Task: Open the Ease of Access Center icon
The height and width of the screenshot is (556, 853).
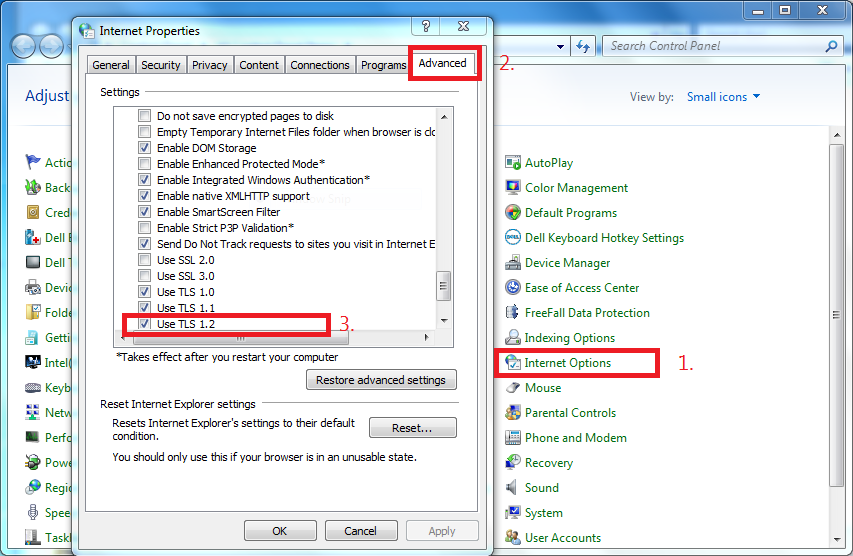Action: coord(512,287)
